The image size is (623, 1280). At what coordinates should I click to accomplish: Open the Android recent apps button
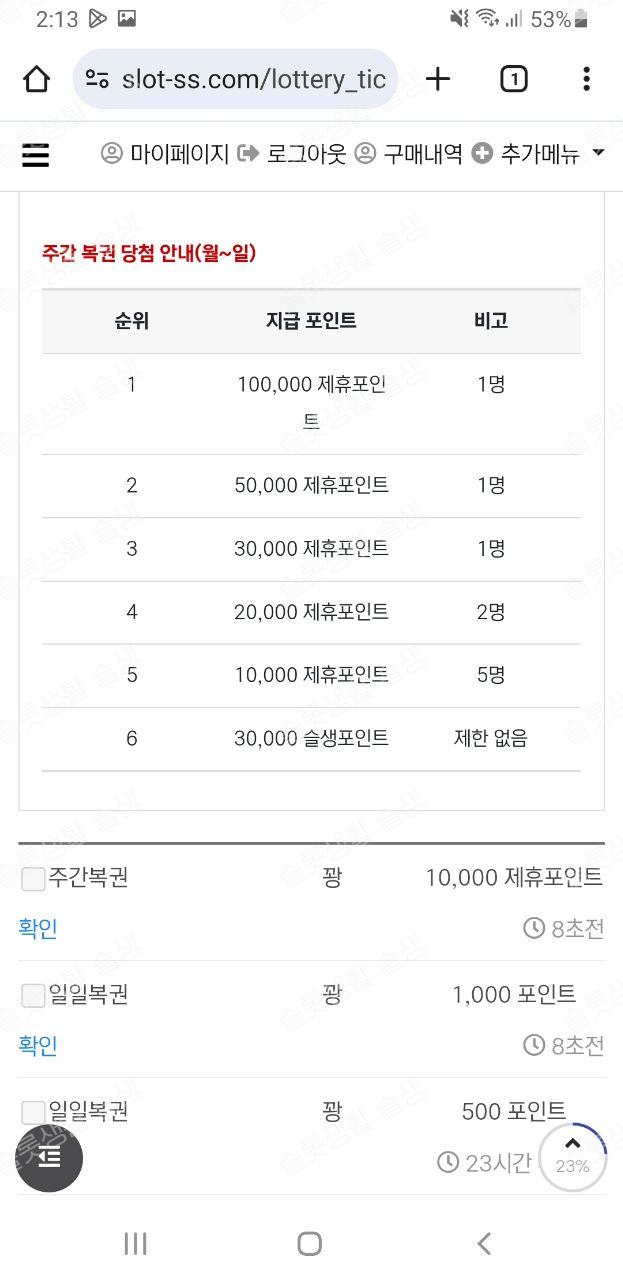pyautogui.click(x=135, y=1243)
